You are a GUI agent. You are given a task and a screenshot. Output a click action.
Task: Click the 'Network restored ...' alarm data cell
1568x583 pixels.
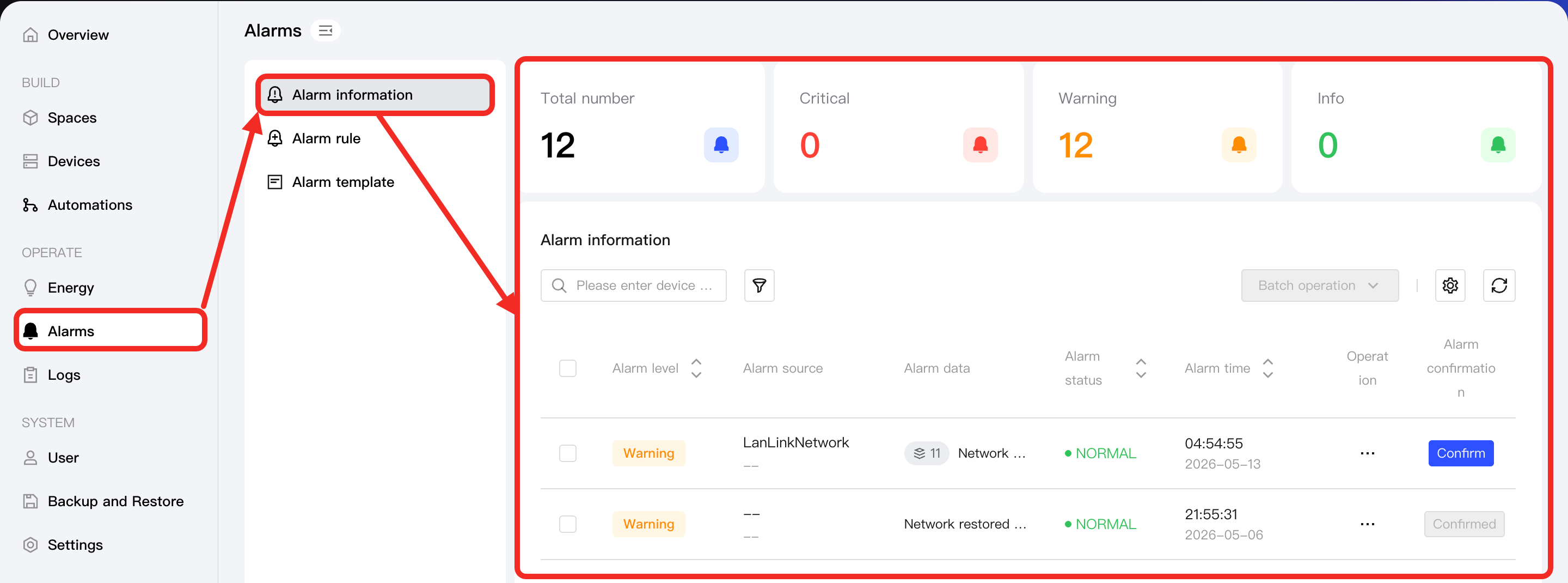tap(965, 524)
